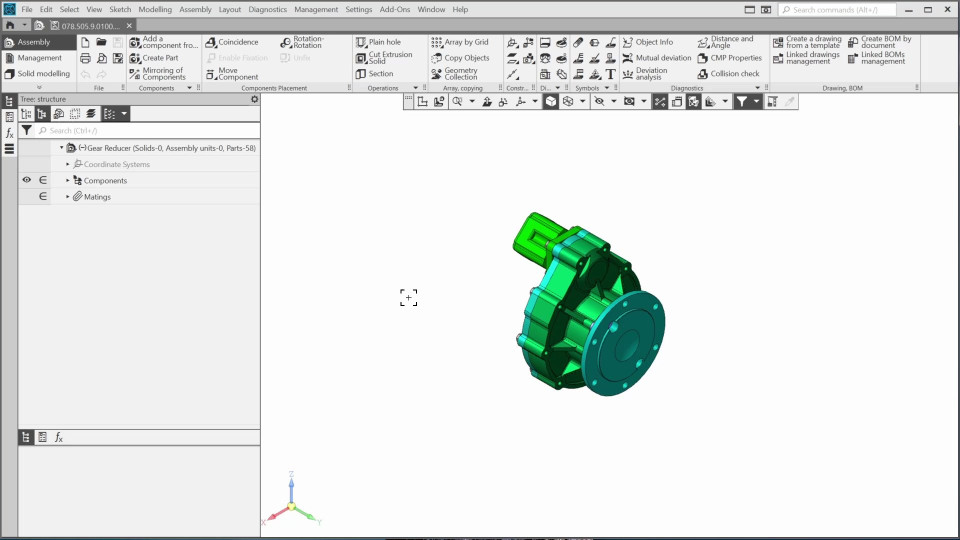
Task: Expand the Coordinate Systems tree node
Action: [68, 164]
